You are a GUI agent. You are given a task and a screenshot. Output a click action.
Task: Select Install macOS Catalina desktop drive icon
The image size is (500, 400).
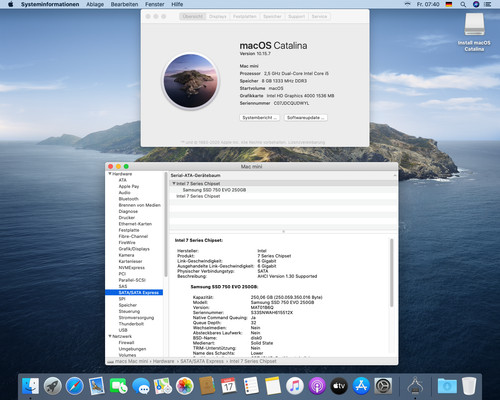(474, 32)
